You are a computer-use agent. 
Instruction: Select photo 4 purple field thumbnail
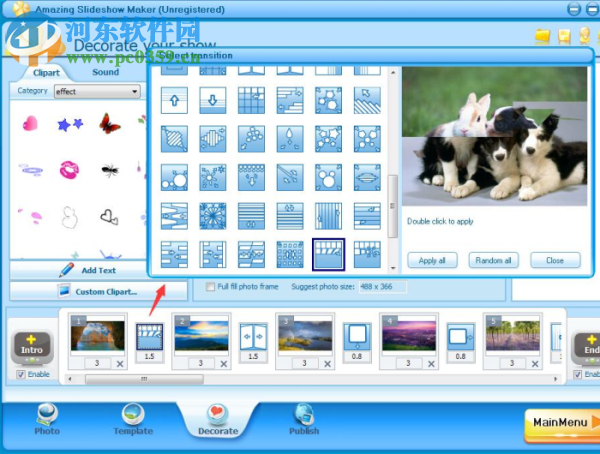coord(409,336)
